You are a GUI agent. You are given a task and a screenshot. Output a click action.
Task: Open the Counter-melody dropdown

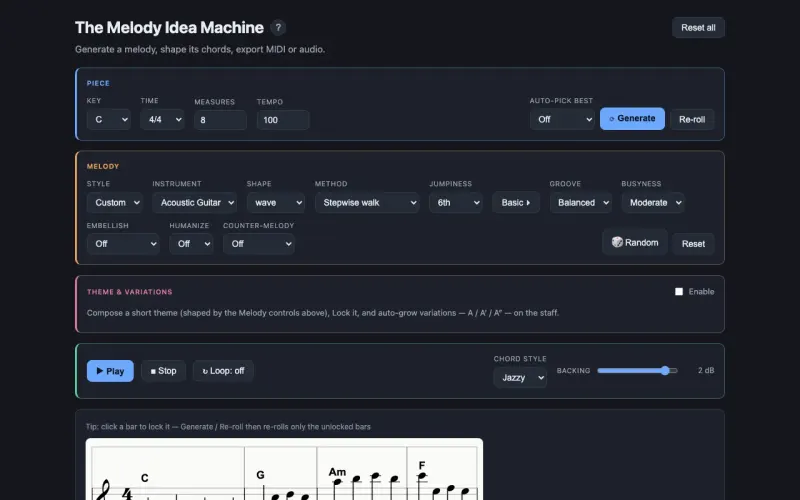pos(259,244)
